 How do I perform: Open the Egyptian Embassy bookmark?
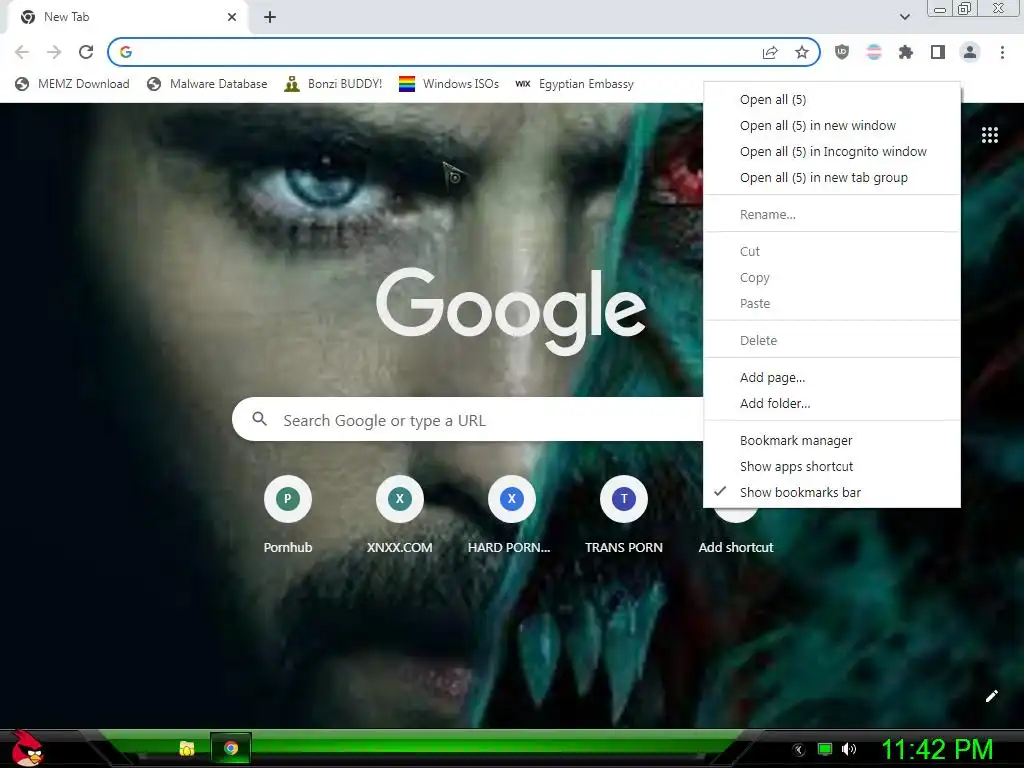tap(574, 84)
